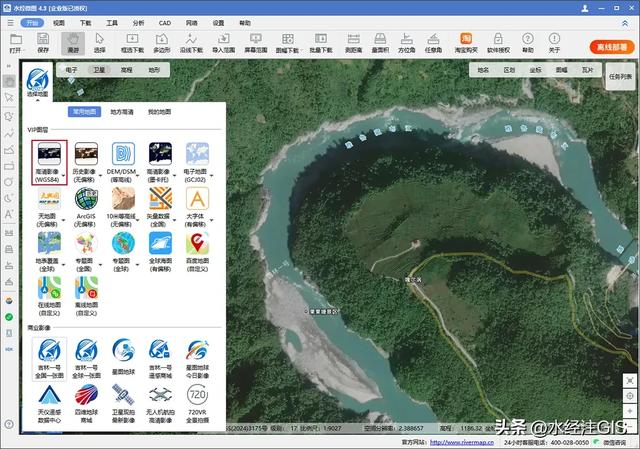640x449 pixels.
Task: Collapse the ribbon with the double chevron
Action: click(624, 23)
